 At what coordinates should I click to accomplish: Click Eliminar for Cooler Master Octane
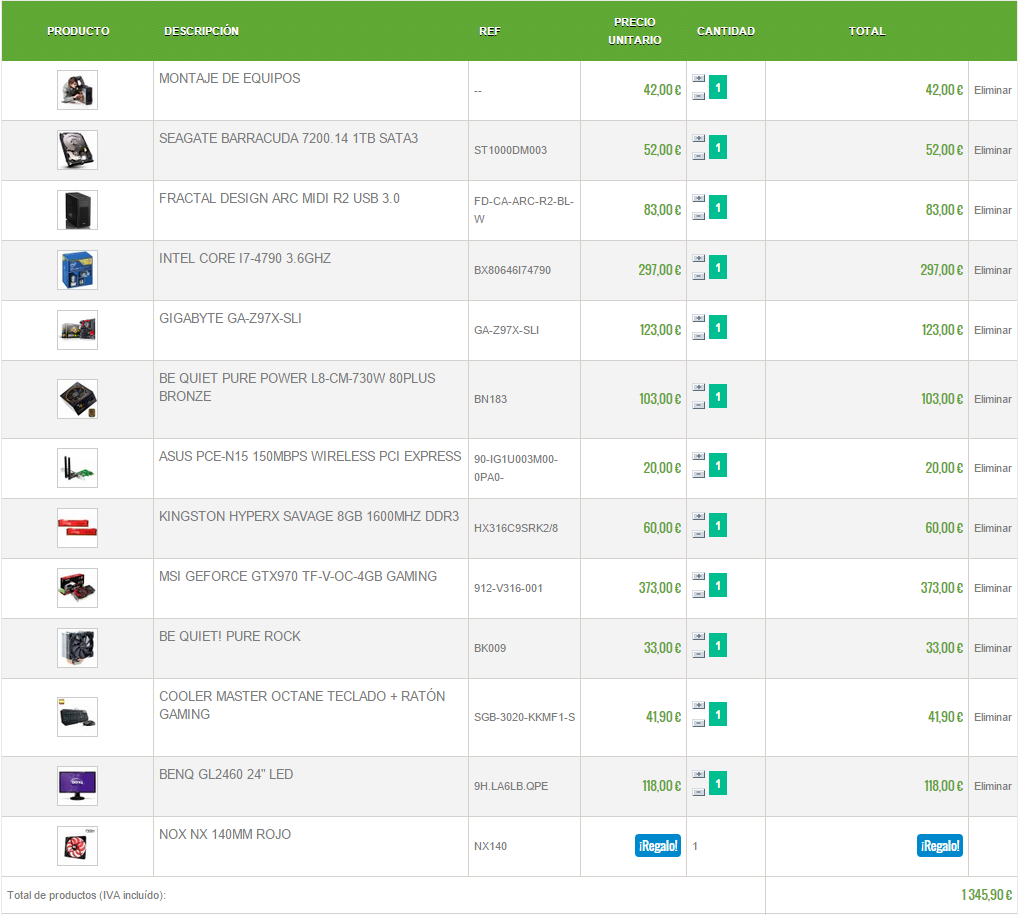point(992,717)
